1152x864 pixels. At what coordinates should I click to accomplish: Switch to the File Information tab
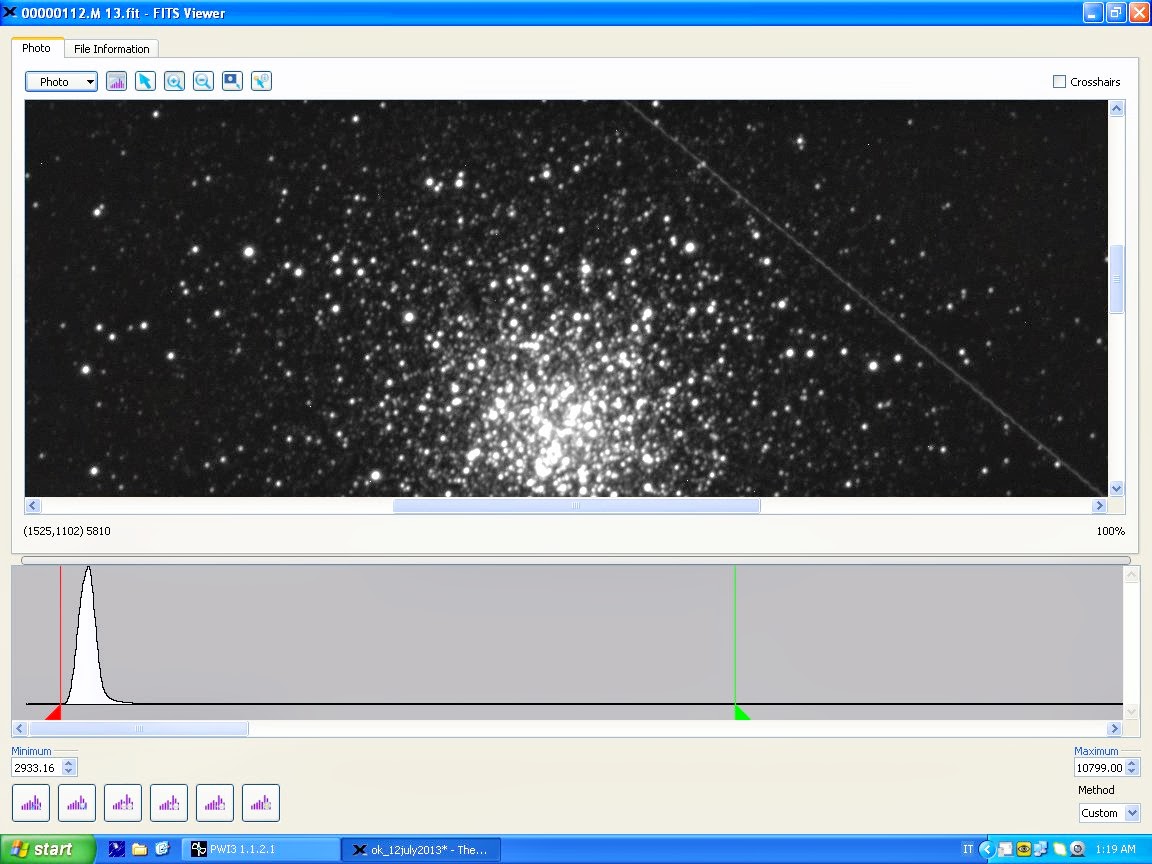111,49
